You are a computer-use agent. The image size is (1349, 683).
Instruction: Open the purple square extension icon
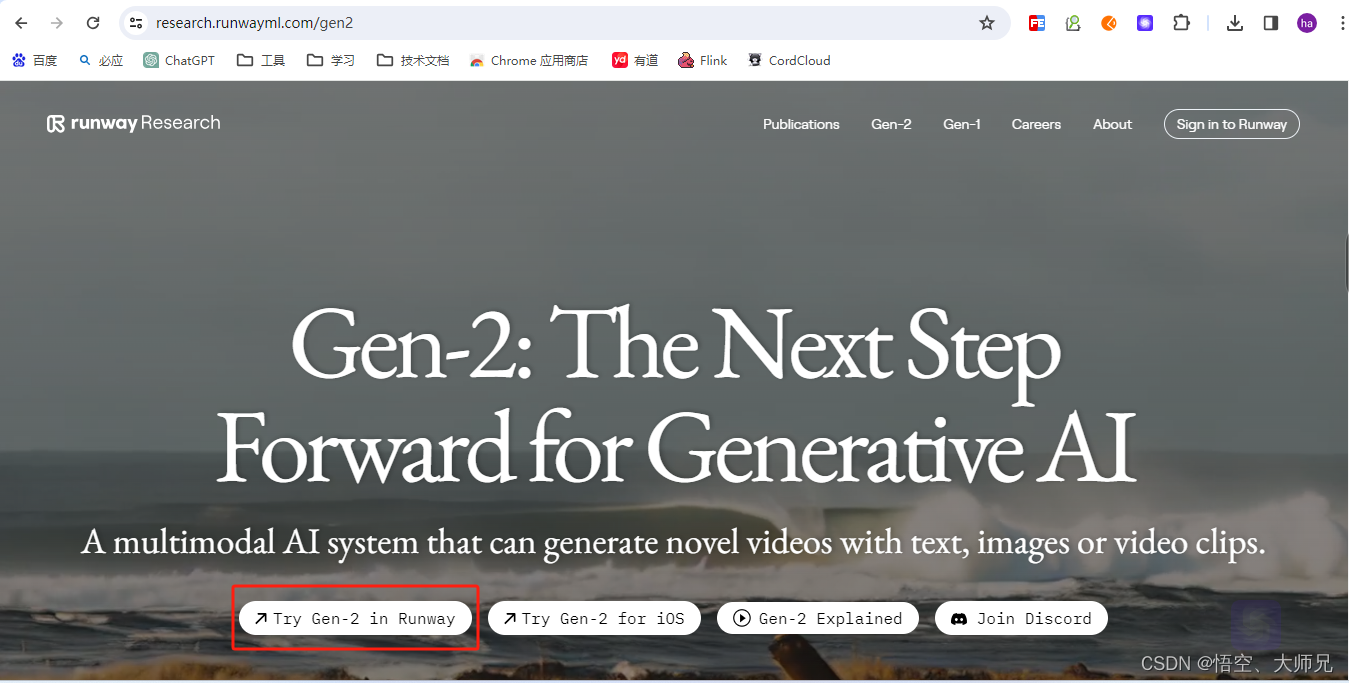click(1145, 23)
